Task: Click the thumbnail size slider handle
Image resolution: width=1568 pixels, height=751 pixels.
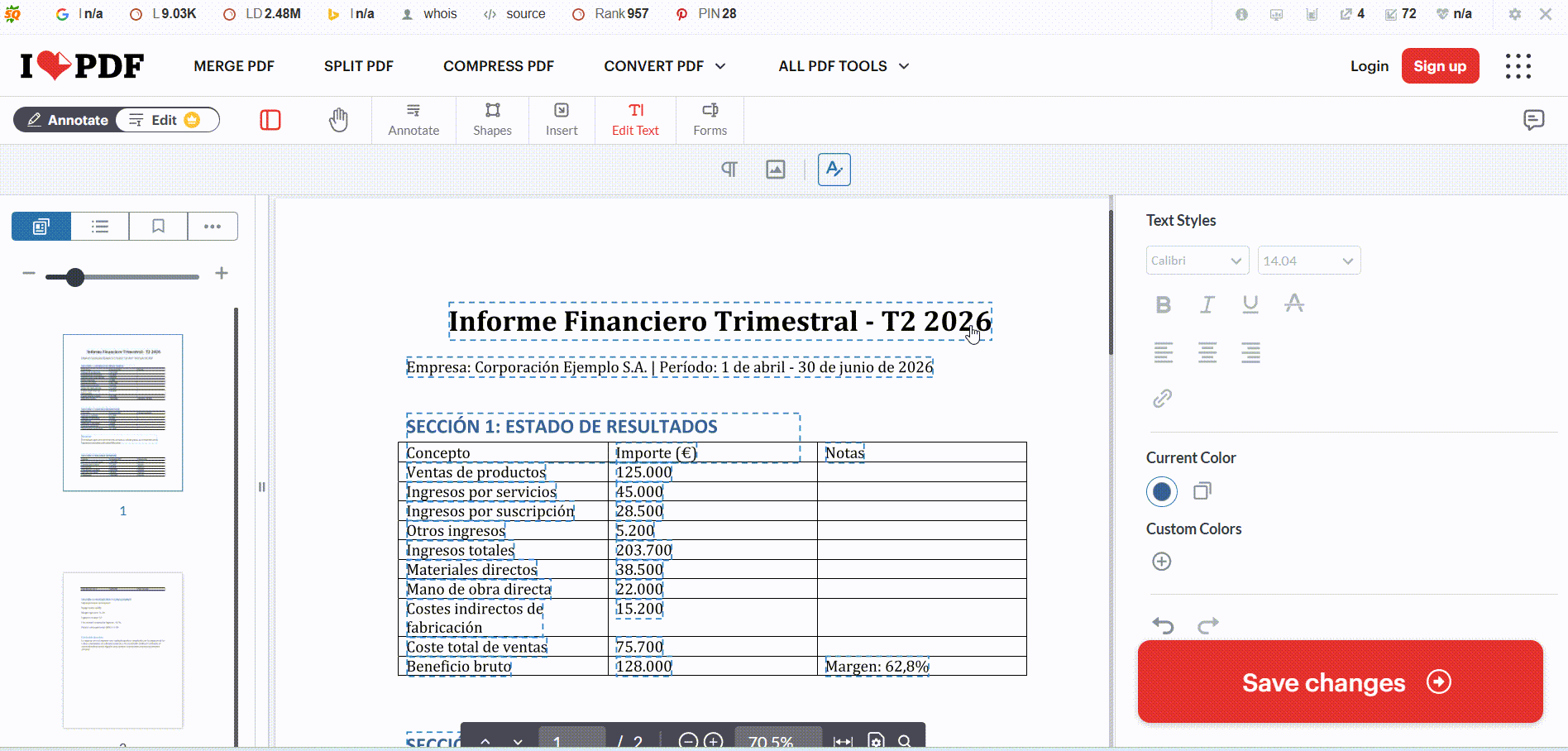Action: point(75,277)
